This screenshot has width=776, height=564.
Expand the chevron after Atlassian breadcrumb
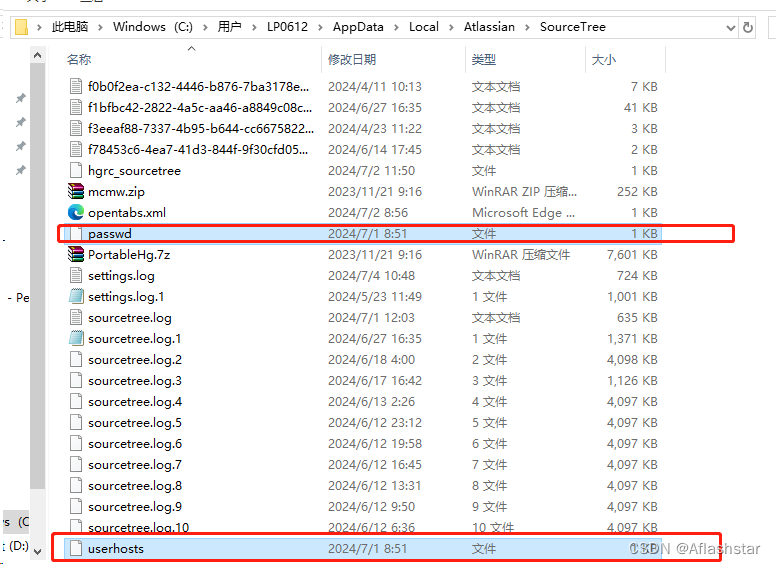(527, 27)
